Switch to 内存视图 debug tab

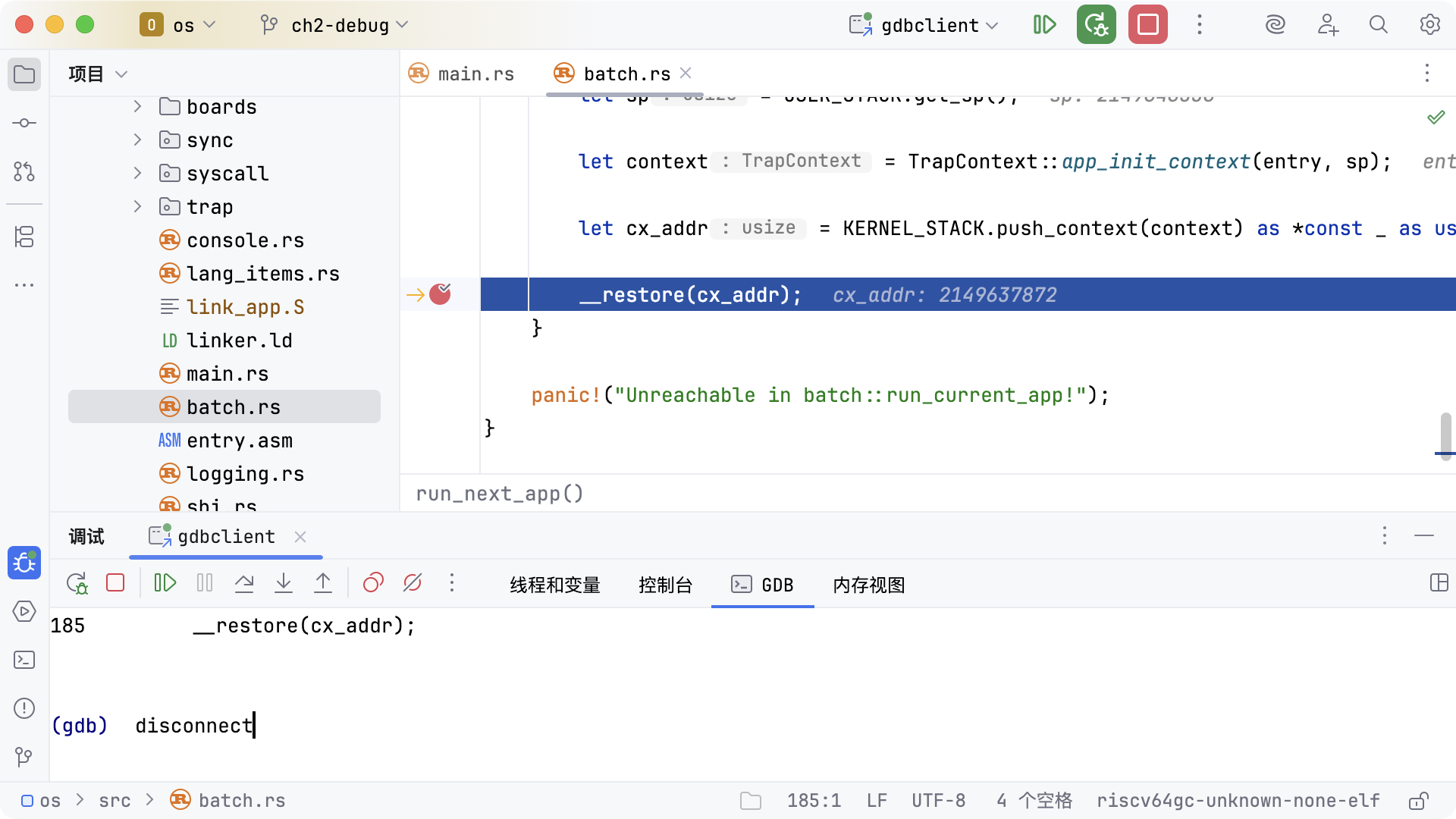(x=868, y=585)
